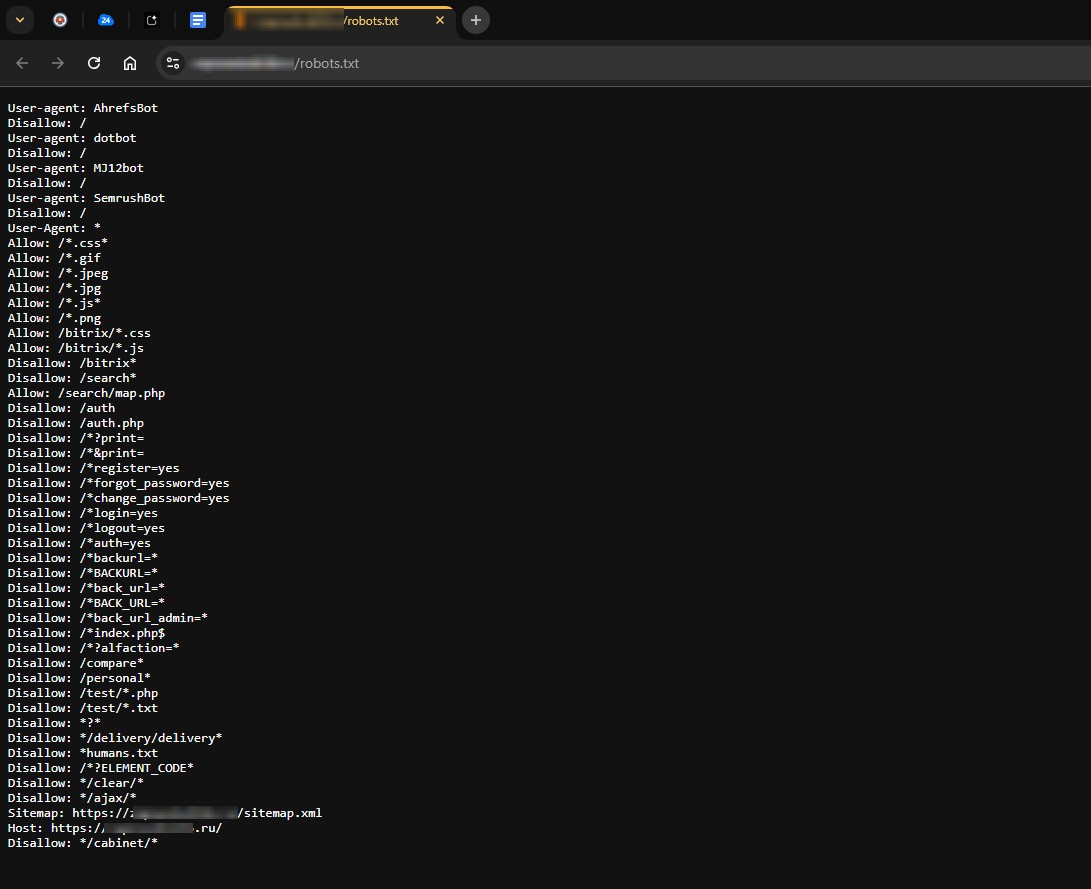Click the line 'Disallow: /auth'
Image resolution: width=1091 pixels, height=889 pixels.
61,408
